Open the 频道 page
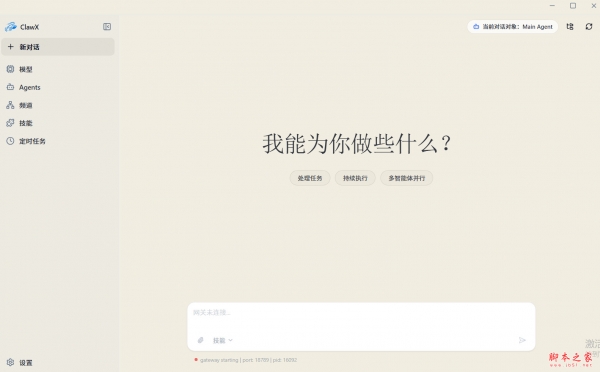Viewport: 600px width, 372px height. 58,105
